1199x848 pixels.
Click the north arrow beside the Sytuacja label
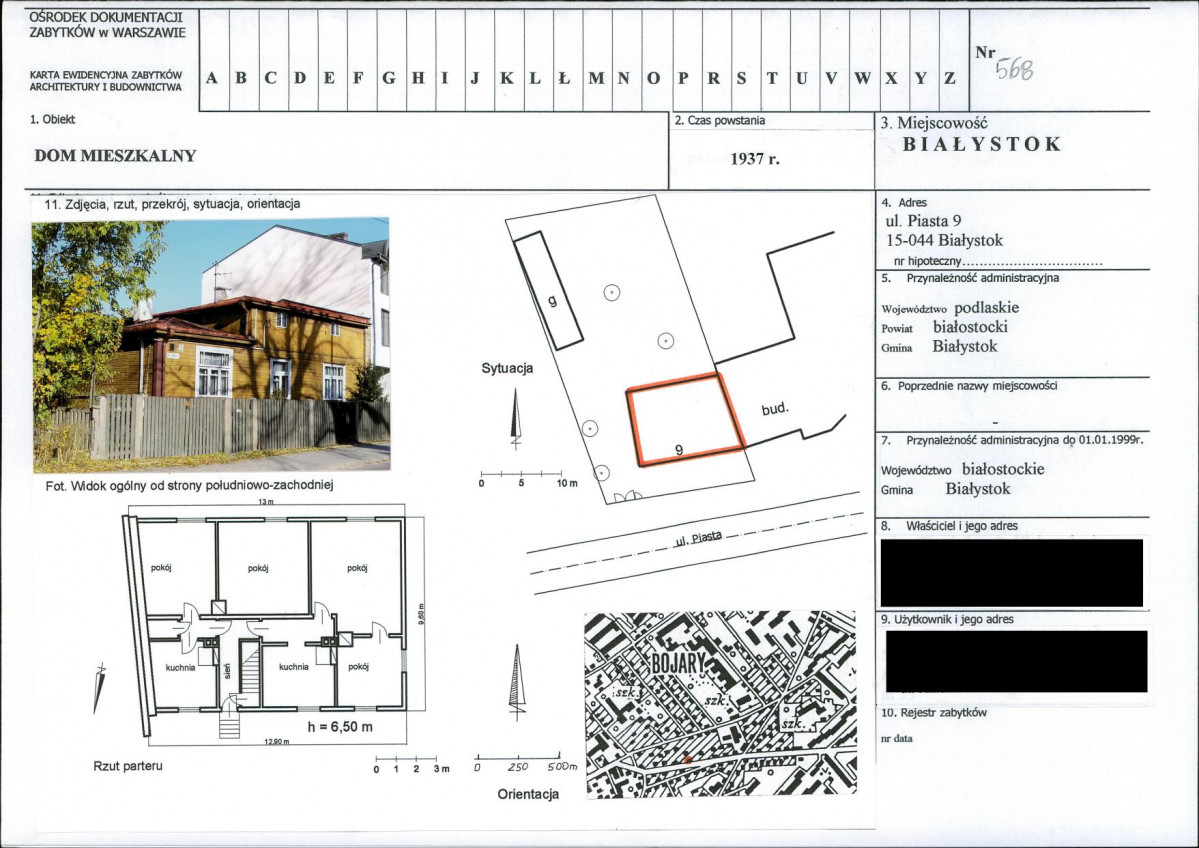point(515,417)
